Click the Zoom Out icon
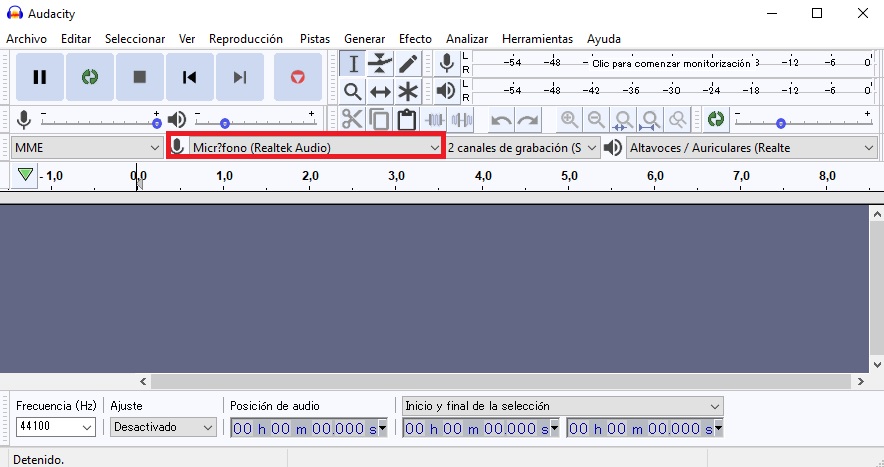 [596, 120]
